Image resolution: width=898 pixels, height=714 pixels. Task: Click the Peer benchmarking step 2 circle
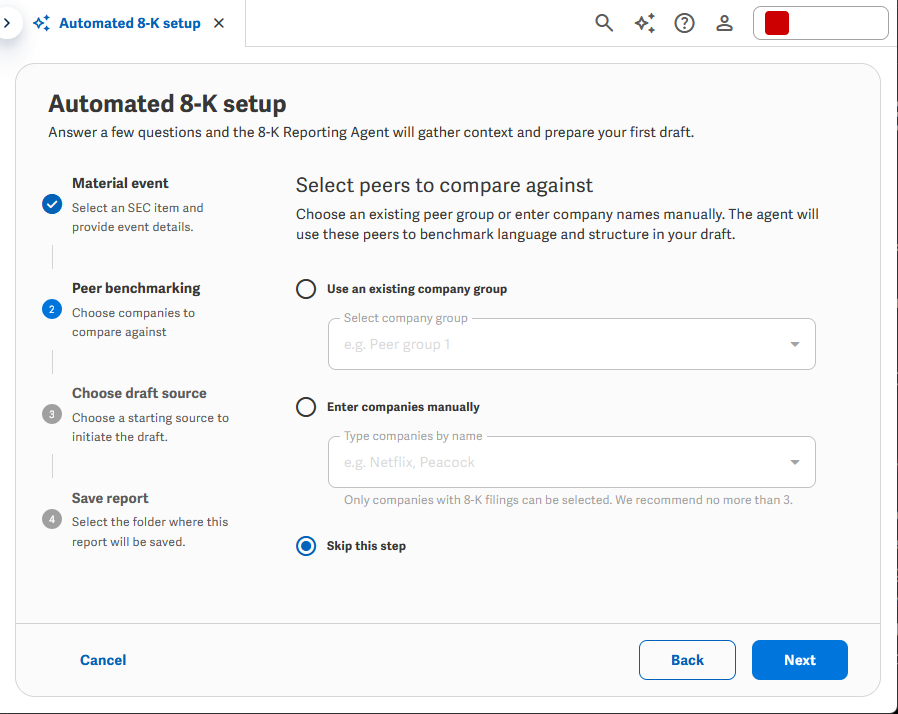coord(52,309)
